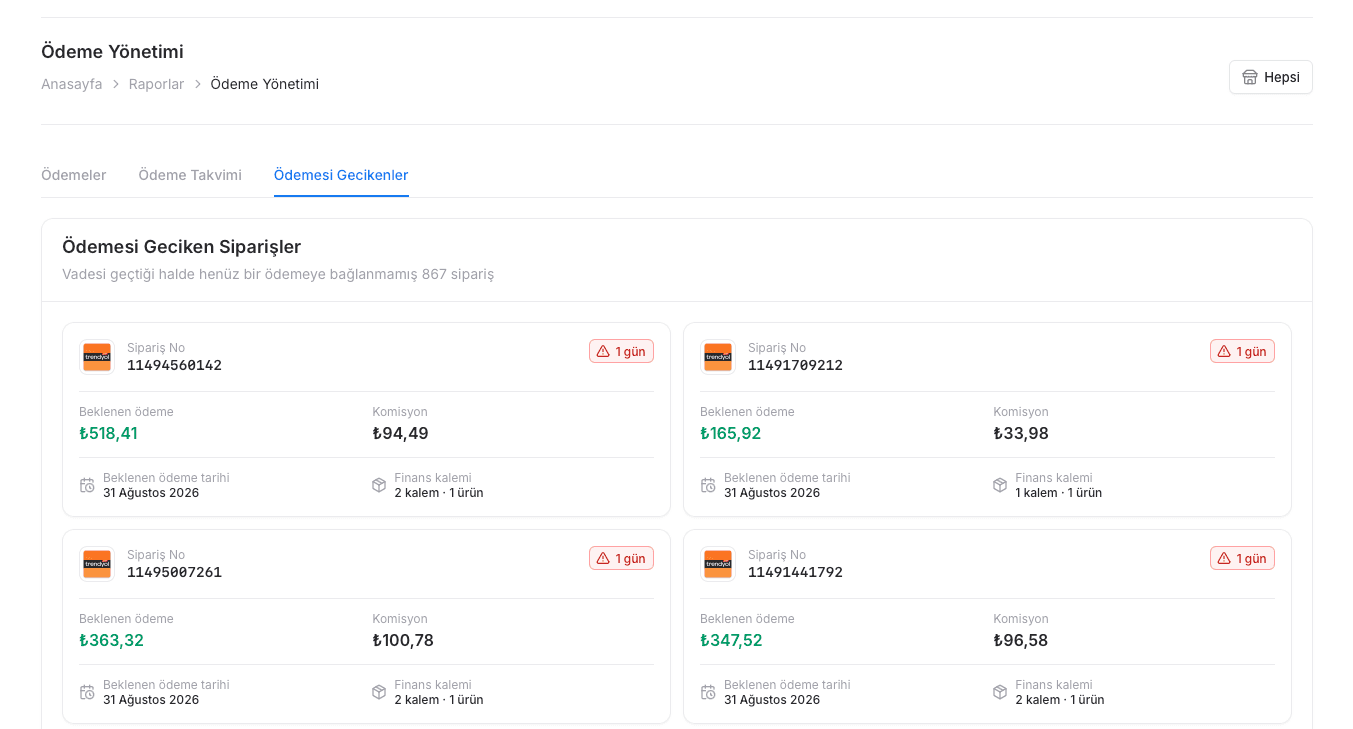Open the Ödeme Takvimi tab

click(x=190, y=175)
